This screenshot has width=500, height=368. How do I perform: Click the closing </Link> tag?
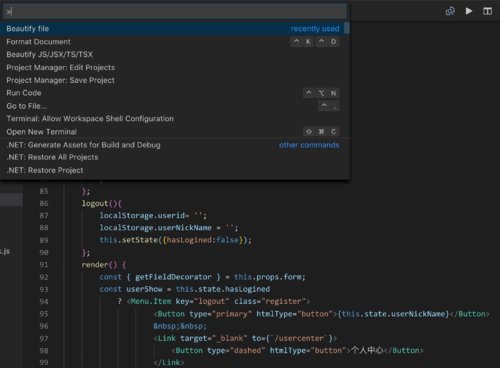[169, 363]
